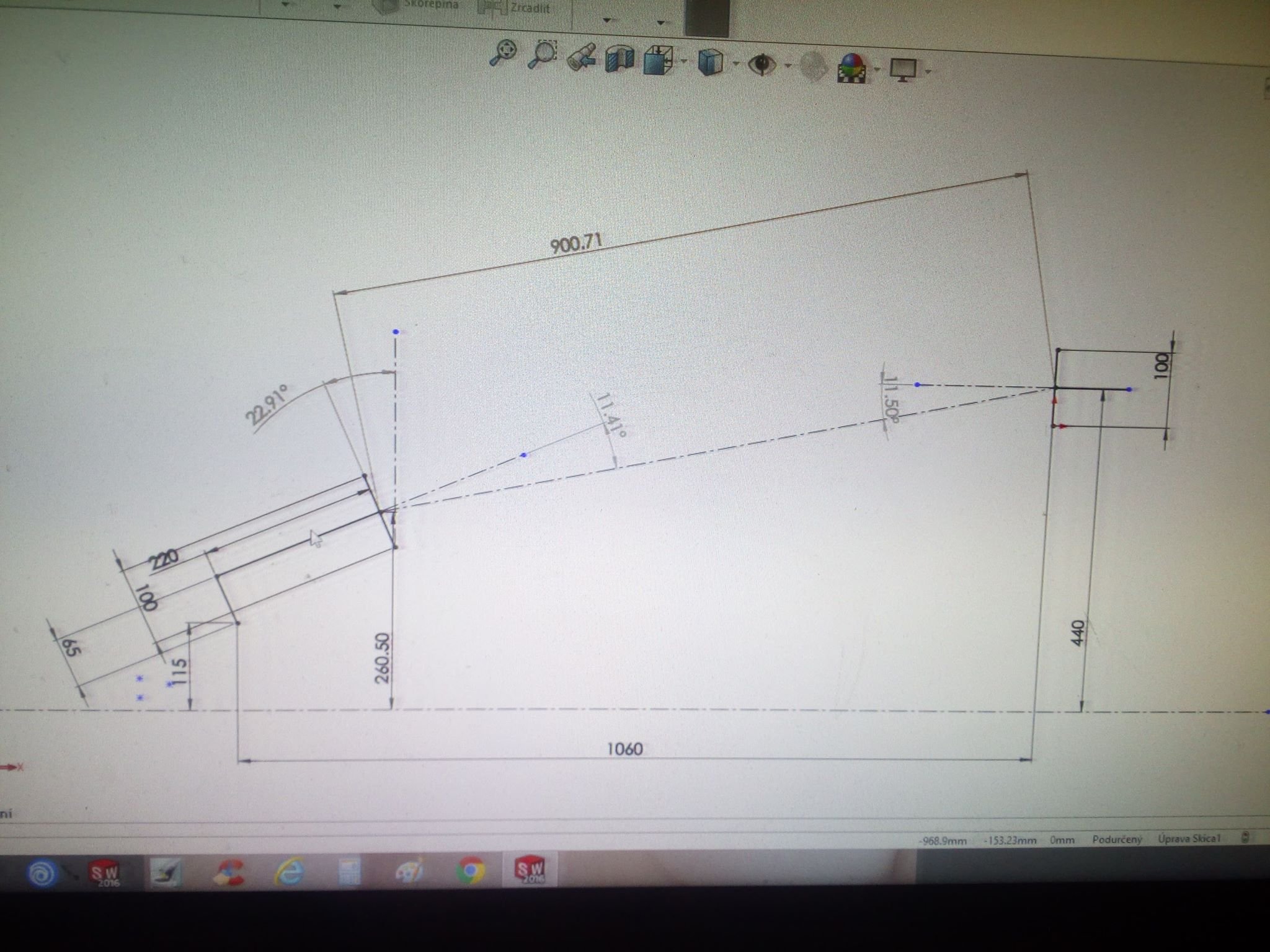The height and width of the screenshot is (952, 1270).
Task: Click the Previous View icon
Action: (x=581, y=57)
